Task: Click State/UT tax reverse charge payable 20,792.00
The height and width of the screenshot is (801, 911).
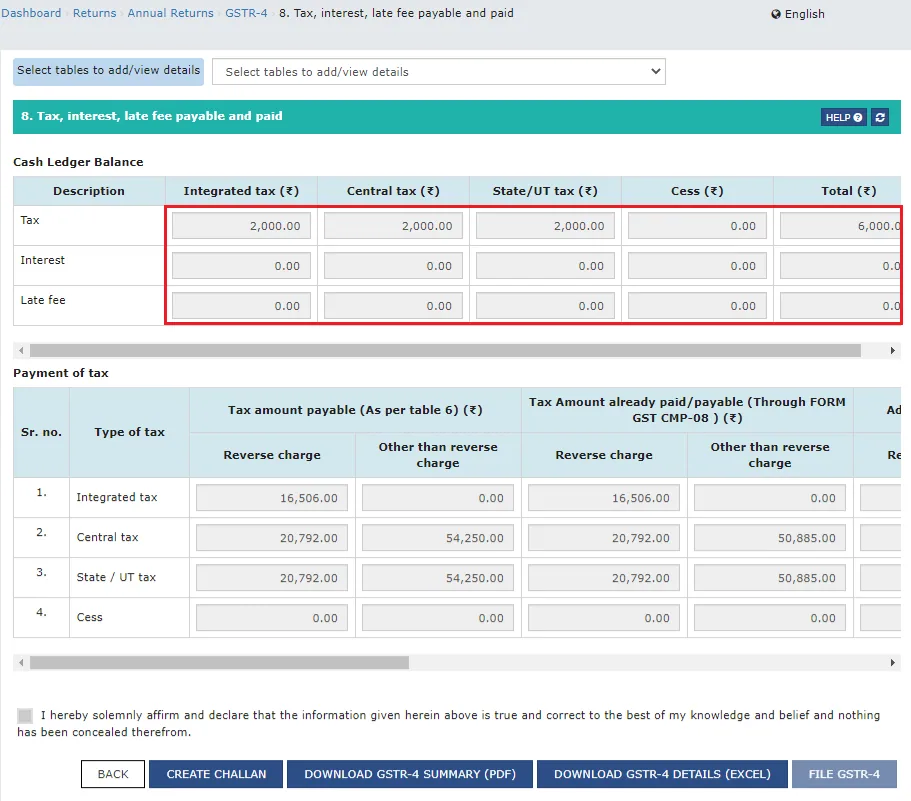Action: [x=272, y=578]
